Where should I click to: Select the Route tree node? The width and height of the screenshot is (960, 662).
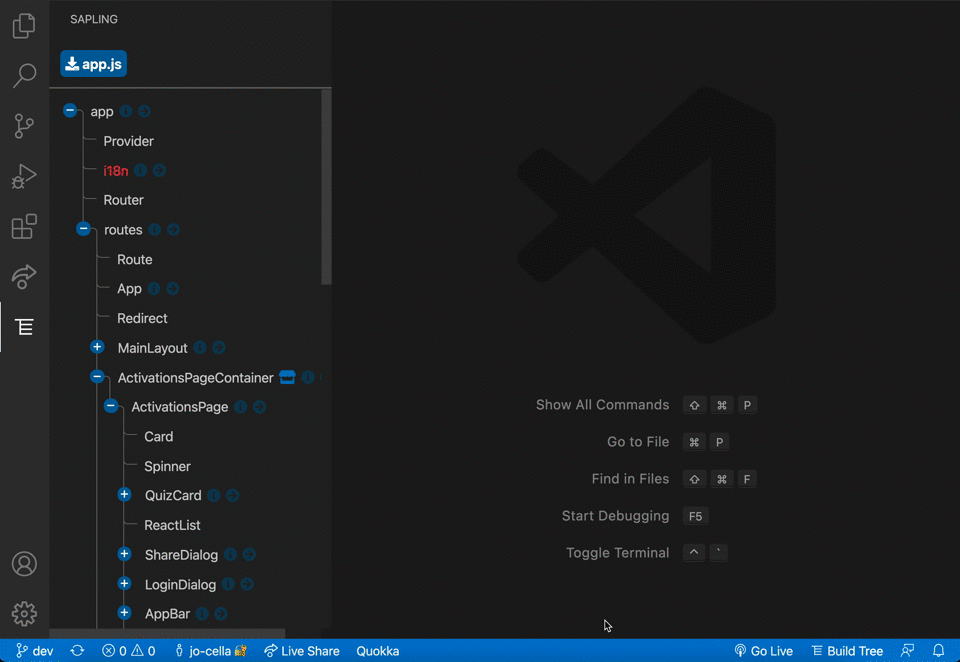(x=135, y=259)
